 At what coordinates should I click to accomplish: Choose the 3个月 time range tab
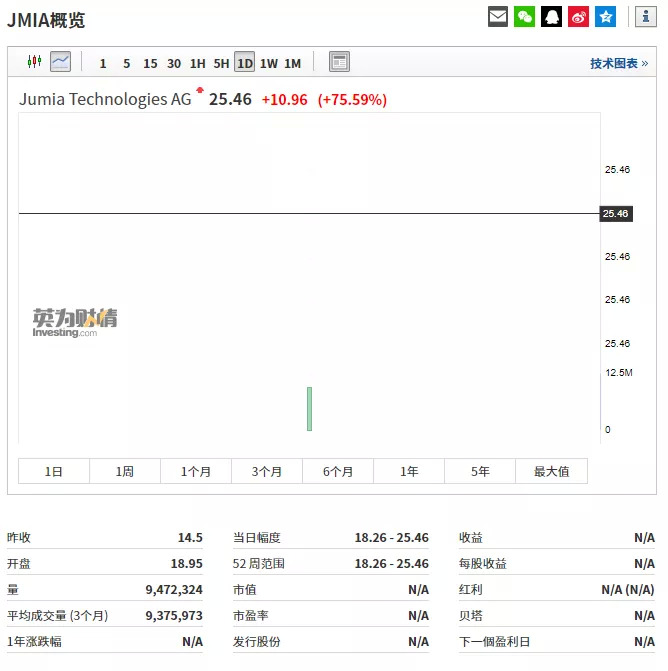click(x=267, y=471)
